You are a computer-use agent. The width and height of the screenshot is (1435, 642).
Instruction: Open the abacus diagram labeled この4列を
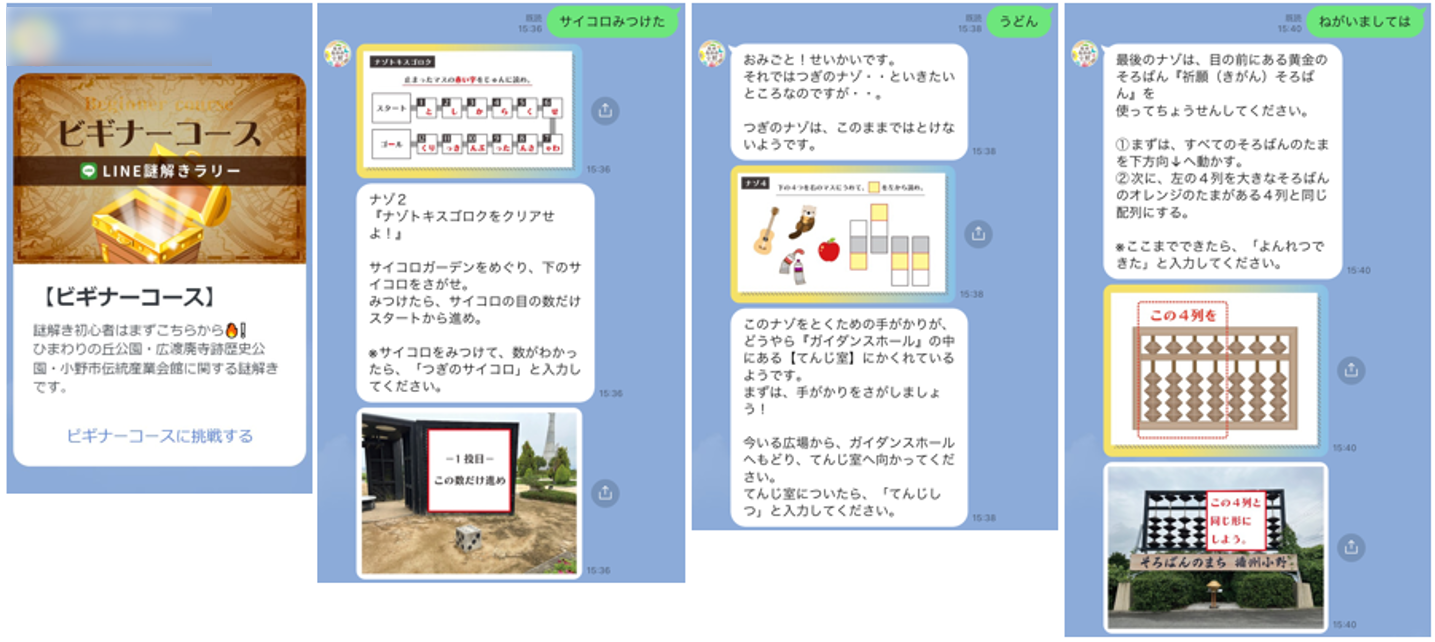tap(1215, 370)
